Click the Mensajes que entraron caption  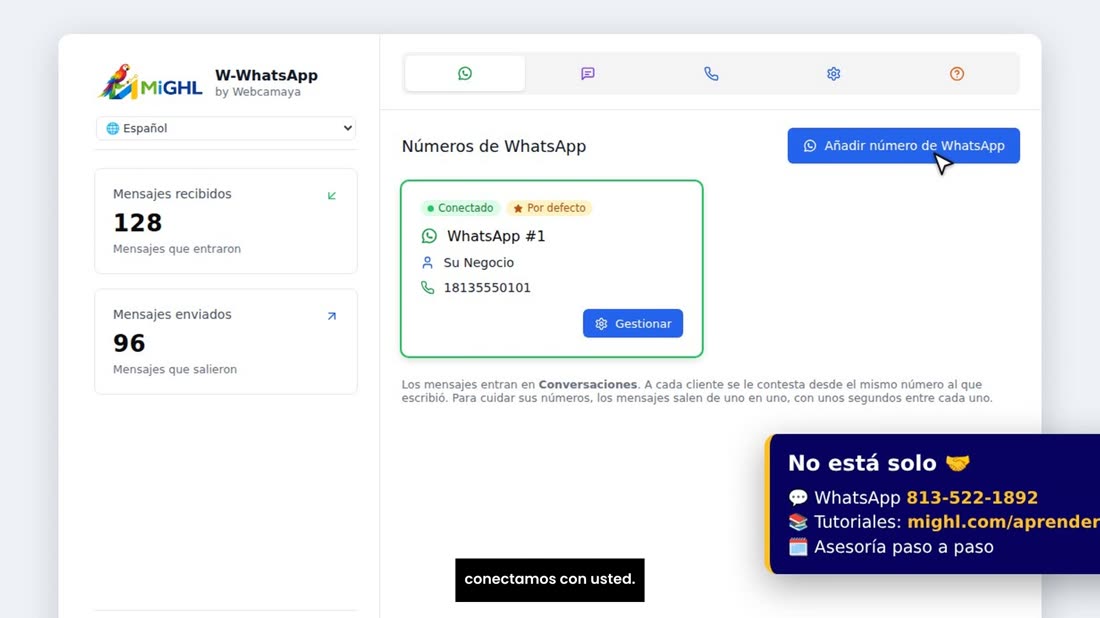pos(177,249)
